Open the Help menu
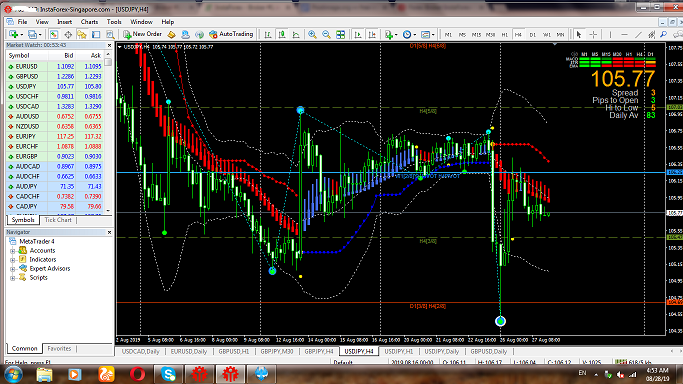 (168, 22)
